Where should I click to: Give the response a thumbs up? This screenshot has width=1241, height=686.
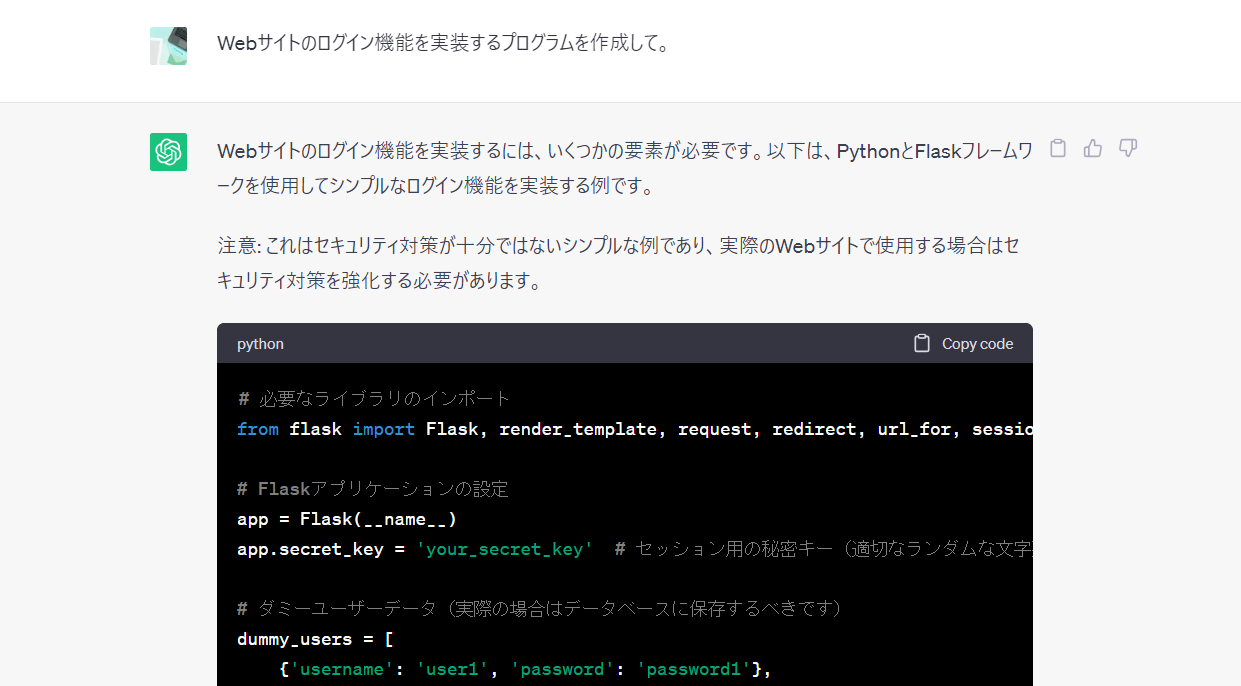pos(1092,147)
